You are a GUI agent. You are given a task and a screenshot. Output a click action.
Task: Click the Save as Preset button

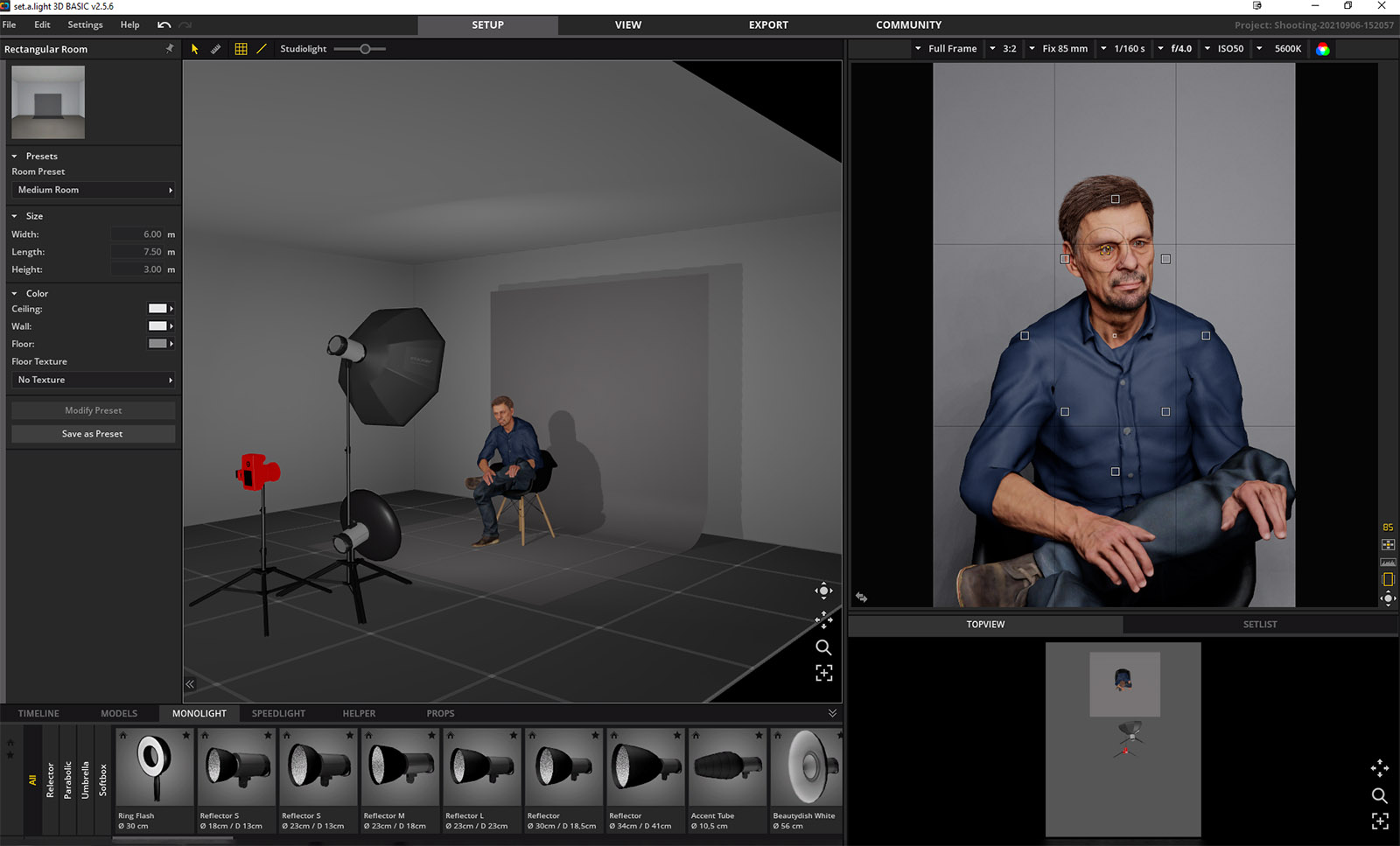pos(93,434)
